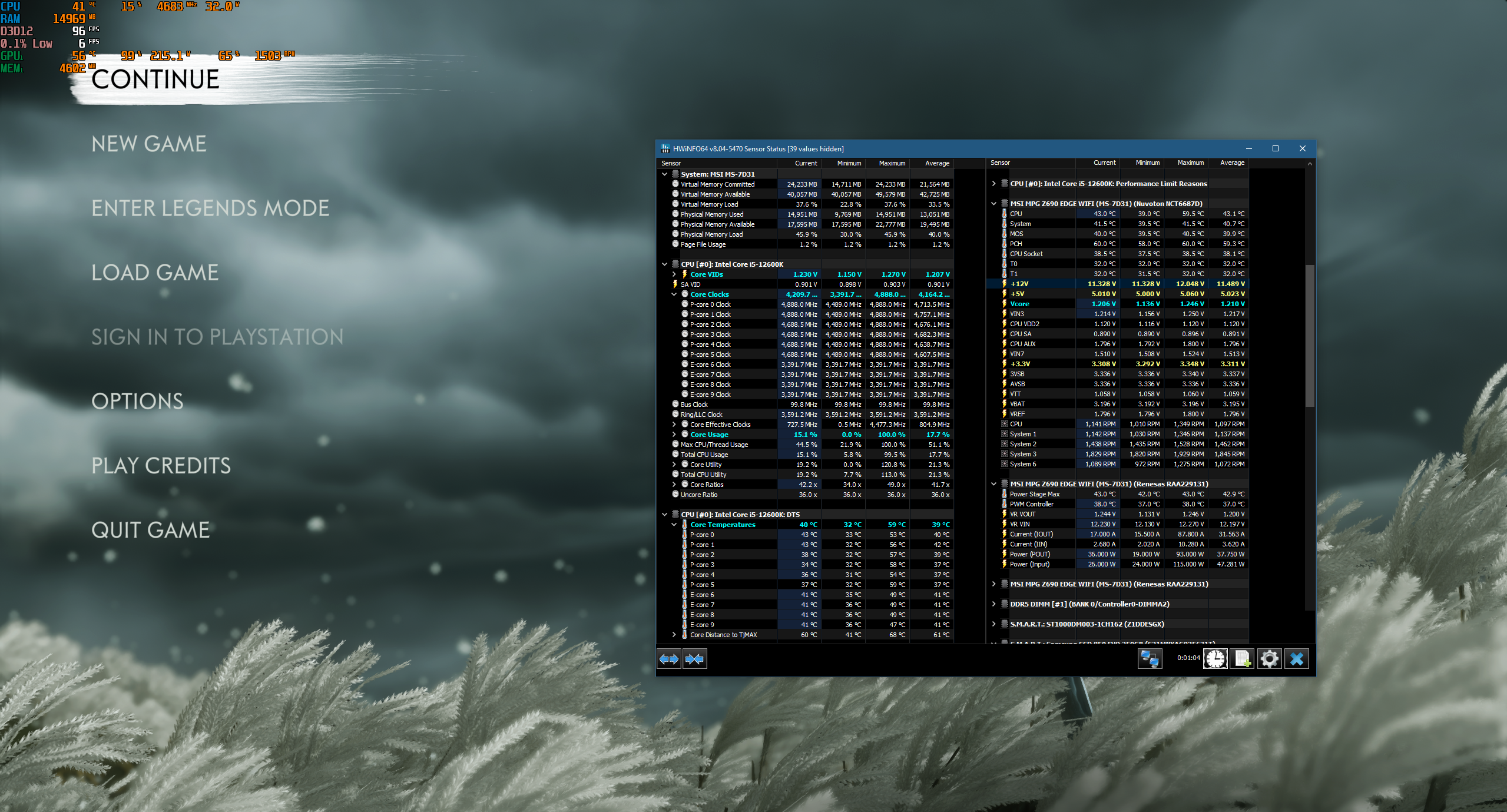The width and height of the screenshot is (1507, 812).
Task: Click the HWiNFO64 title bar app icon
Action: coord(665,148)
